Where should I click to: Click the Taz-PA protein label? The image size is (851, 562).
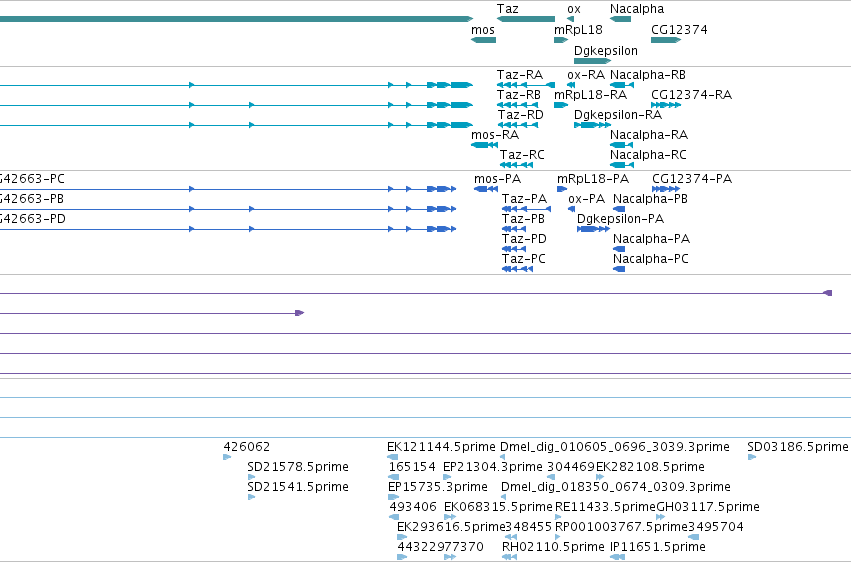pyautogui.click(x=524, y=199)
